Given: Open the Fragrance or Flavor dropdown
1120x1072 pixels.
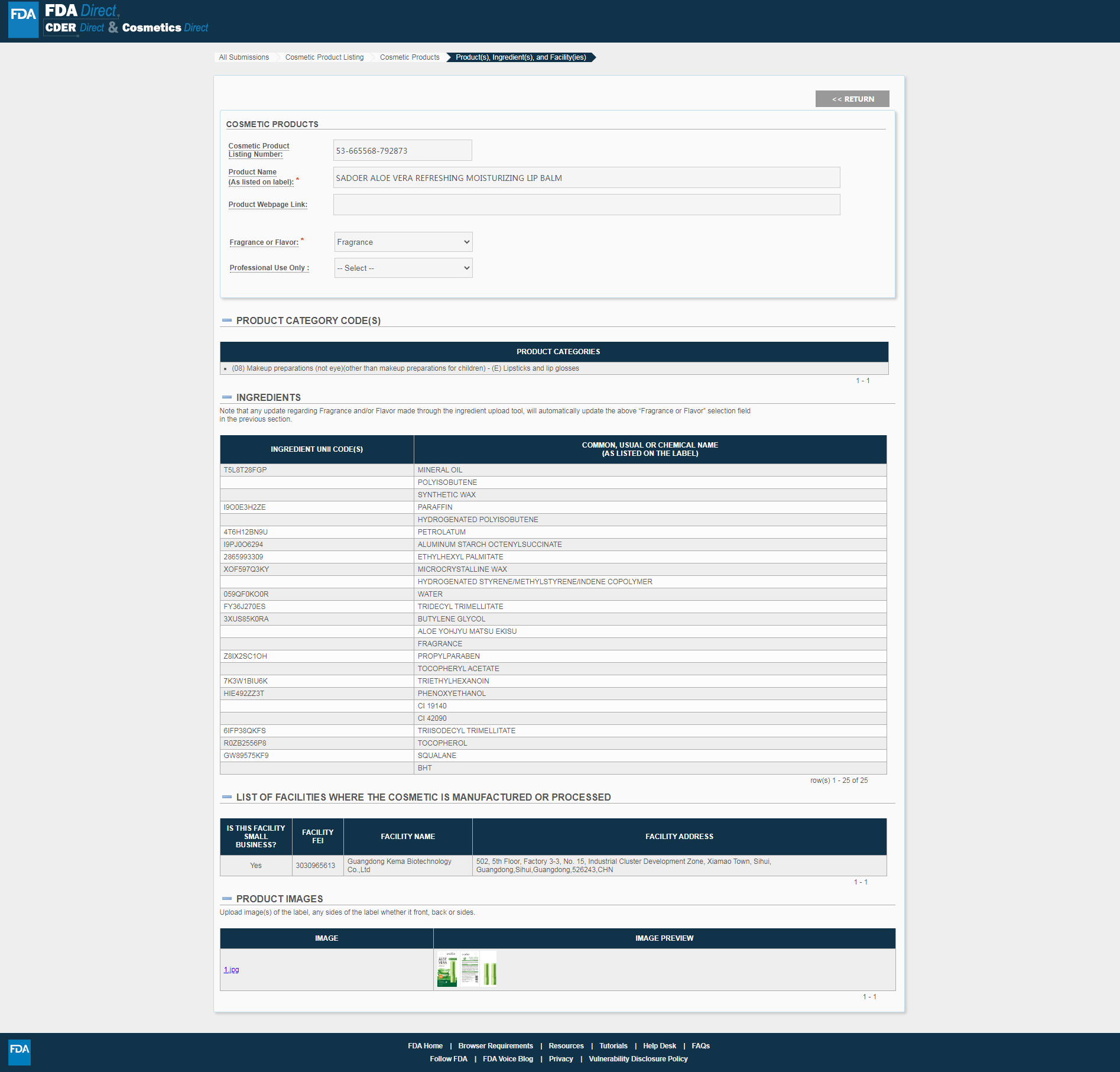Looking at the screenshot, I should (x=403, y=242).
